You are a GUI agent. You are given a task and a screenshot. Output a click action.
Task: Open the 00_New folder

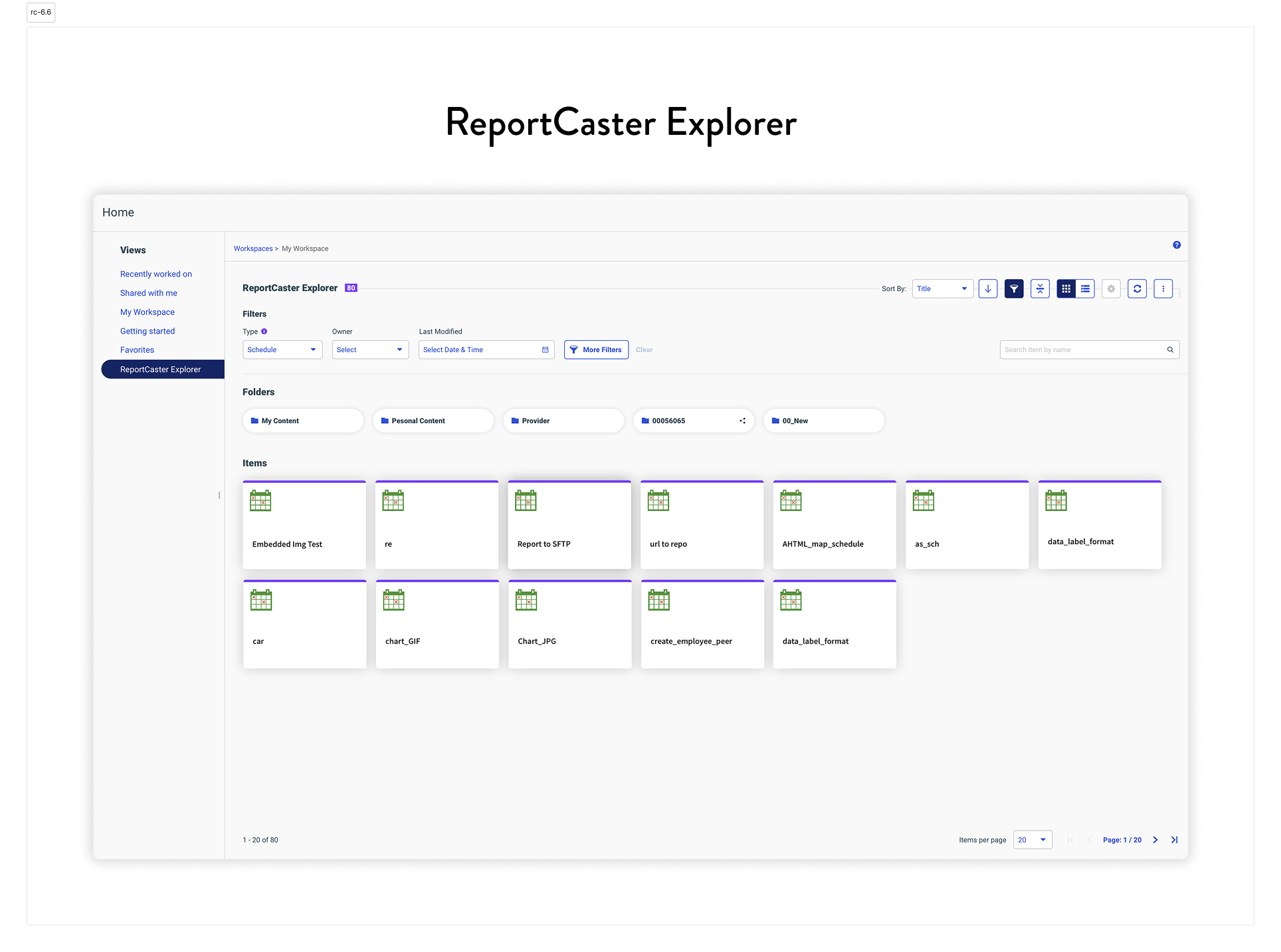coord(824,421)
